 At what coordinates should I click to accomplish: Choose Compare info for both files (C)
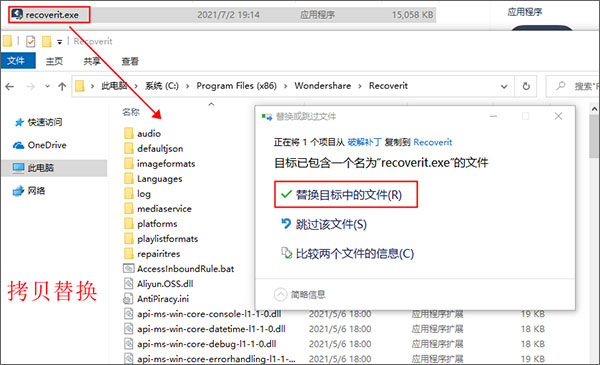pos(347,253)
